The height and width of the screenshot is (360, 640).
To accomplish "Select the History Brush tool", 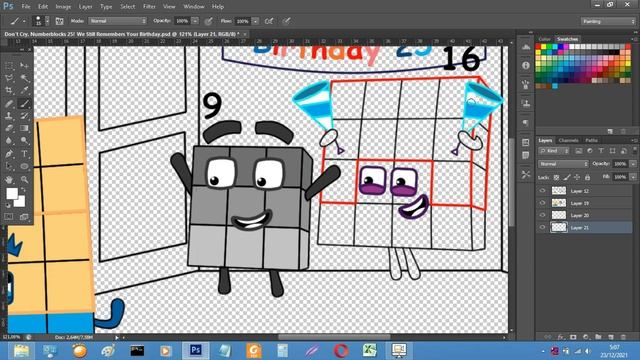I will [24, 116].
